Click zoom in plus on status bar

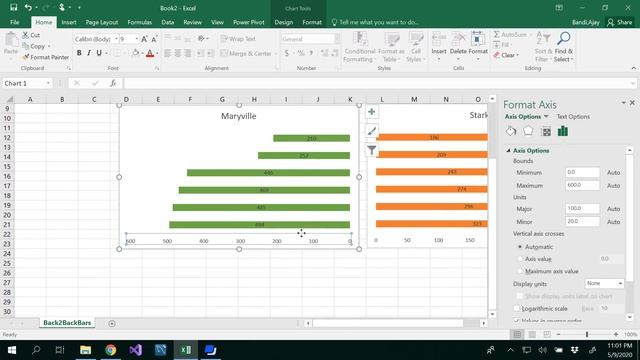point(616,334)
